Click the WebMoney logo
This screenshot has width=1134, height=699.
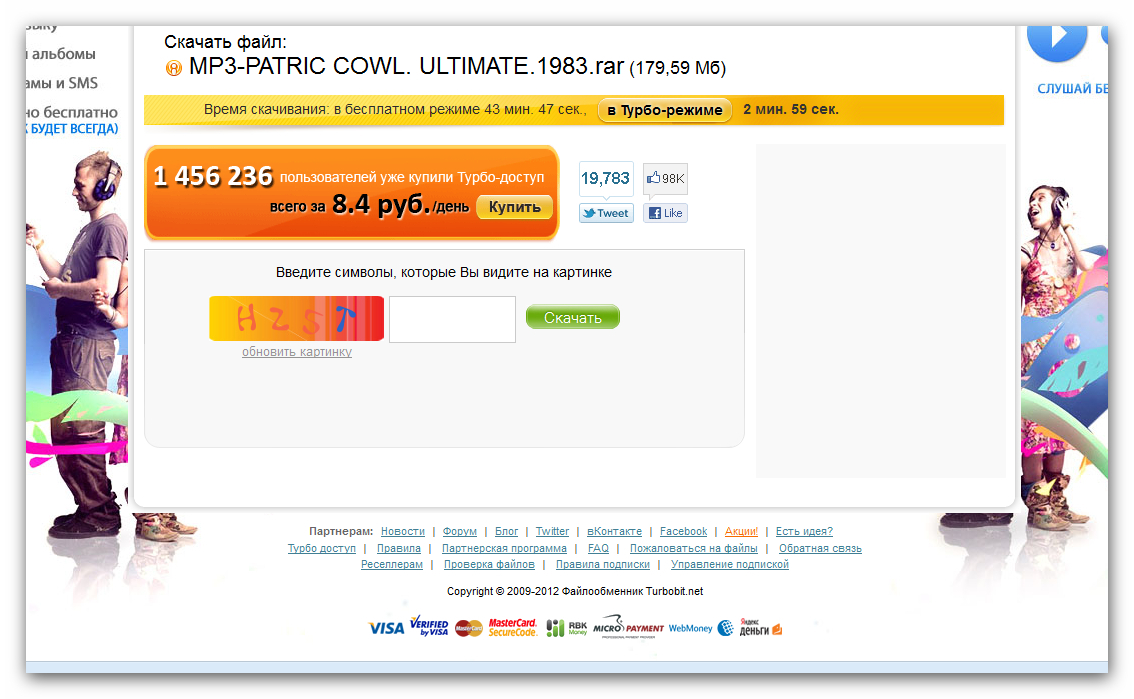(701, 628)
